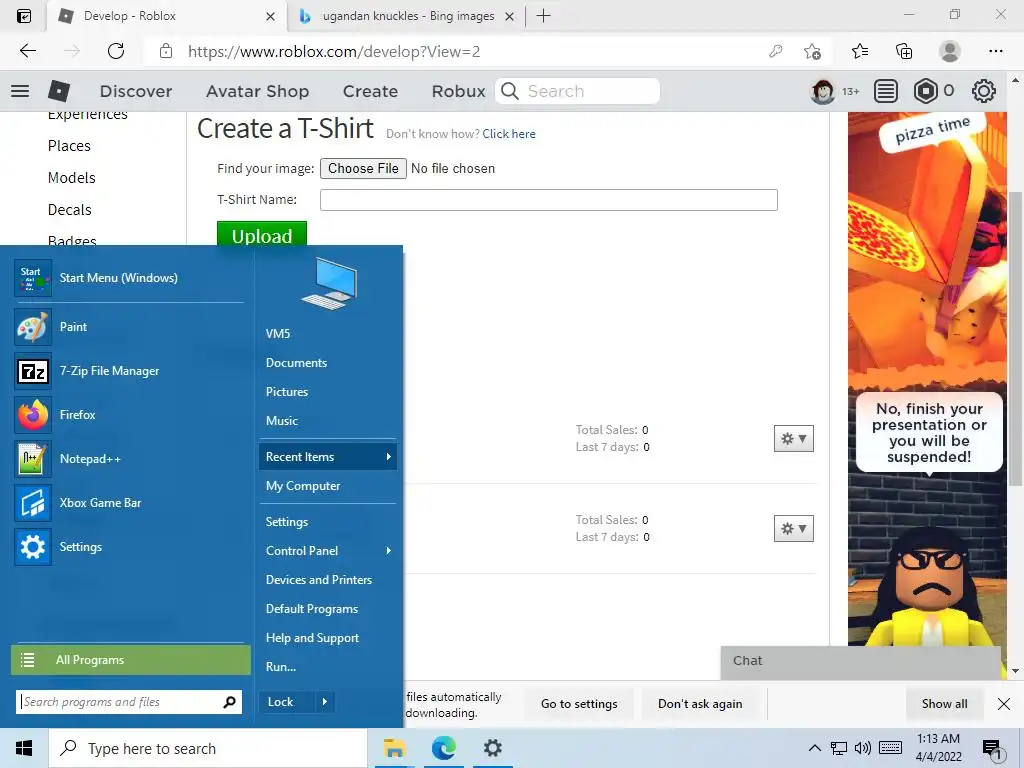Click Go to settings in download bar
This screenshot has width=1024, height=768.
[579, 704]
